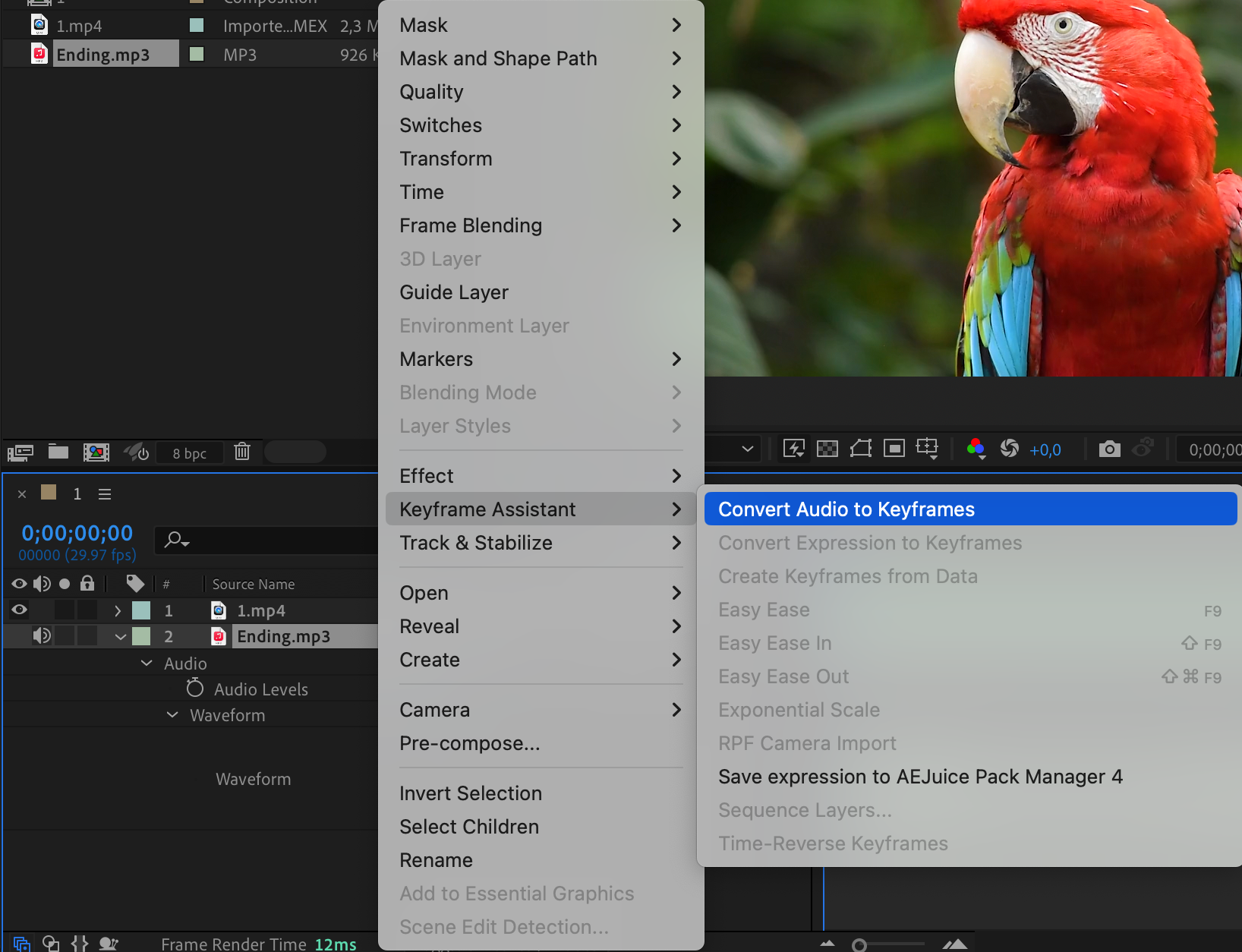Take a snapshot with camera icon
The image size is (1242, 952).
pyautogui.click(x=1109, y=449)
